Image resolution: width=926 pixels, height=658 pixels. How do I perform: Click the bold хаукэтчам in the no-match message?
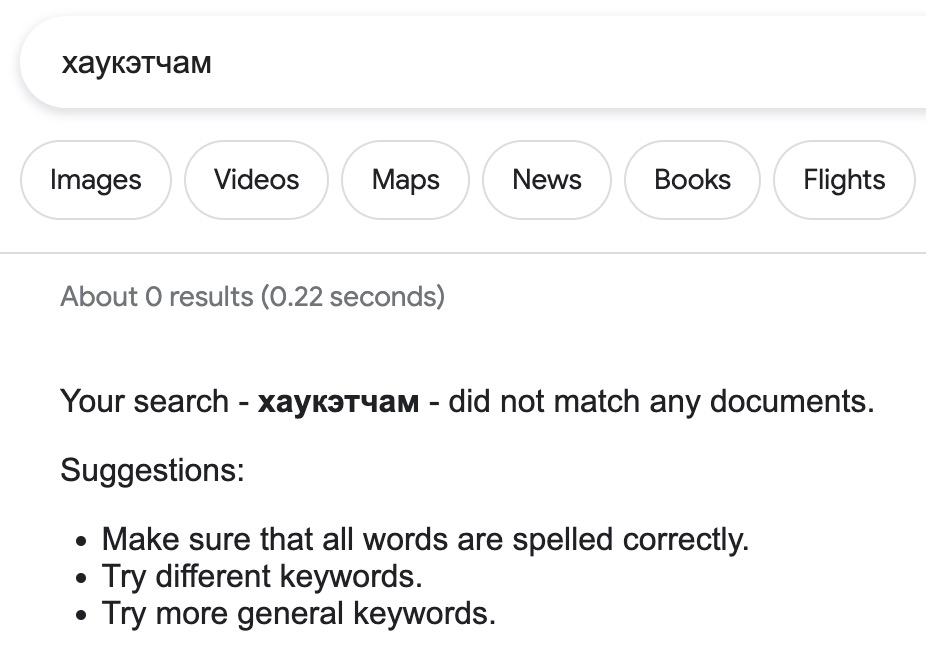click(x=338, y=402)
